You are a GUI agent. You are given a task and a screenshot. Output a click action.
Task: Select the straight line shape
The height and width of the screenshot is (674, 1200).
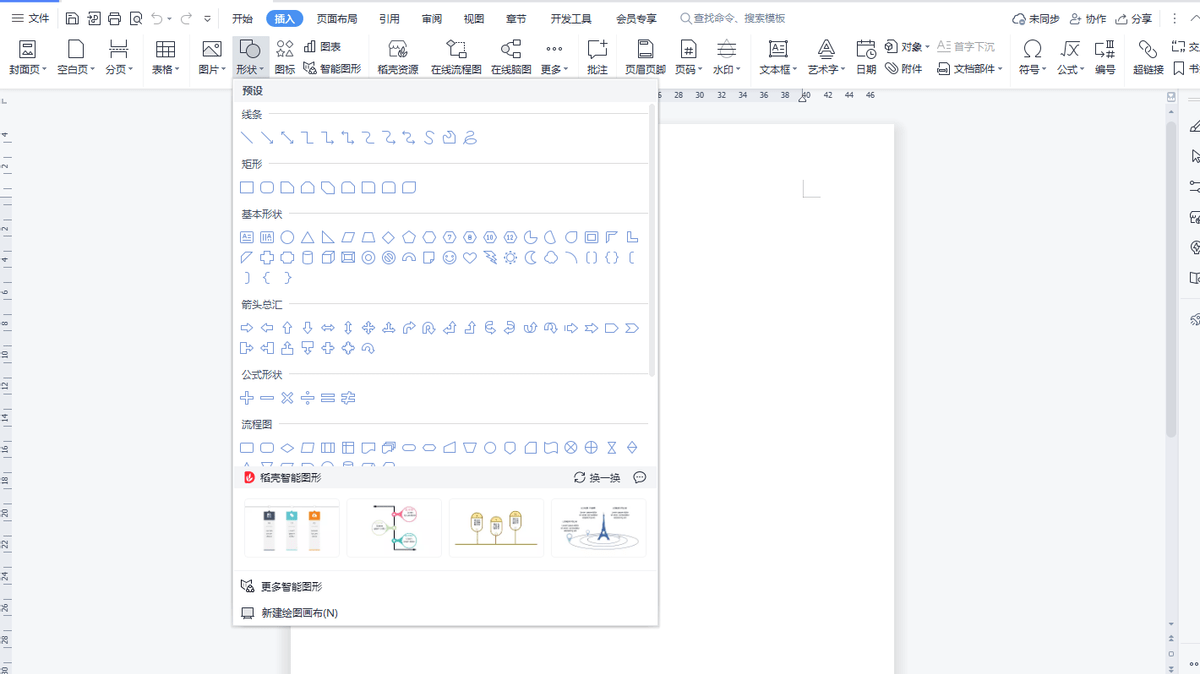pos(247,138)
